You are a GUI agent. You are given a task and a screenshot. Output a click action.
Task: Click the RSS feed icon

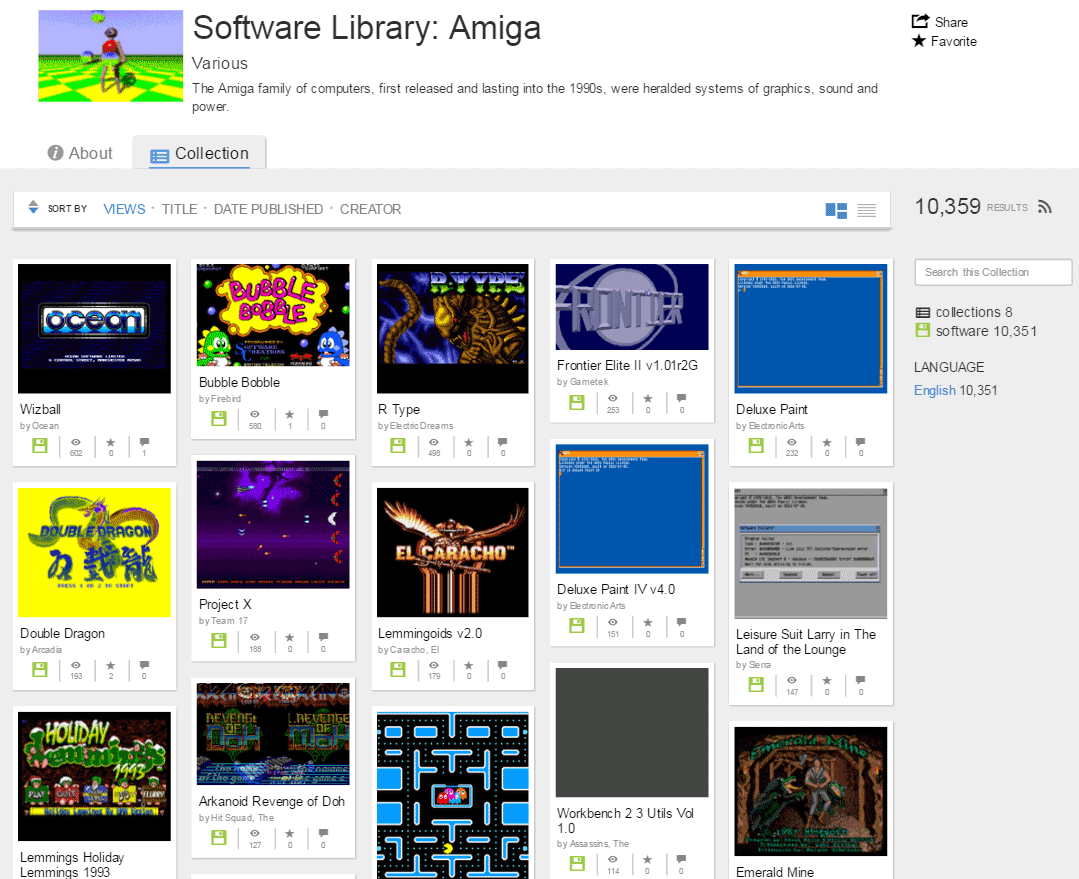1045,207
